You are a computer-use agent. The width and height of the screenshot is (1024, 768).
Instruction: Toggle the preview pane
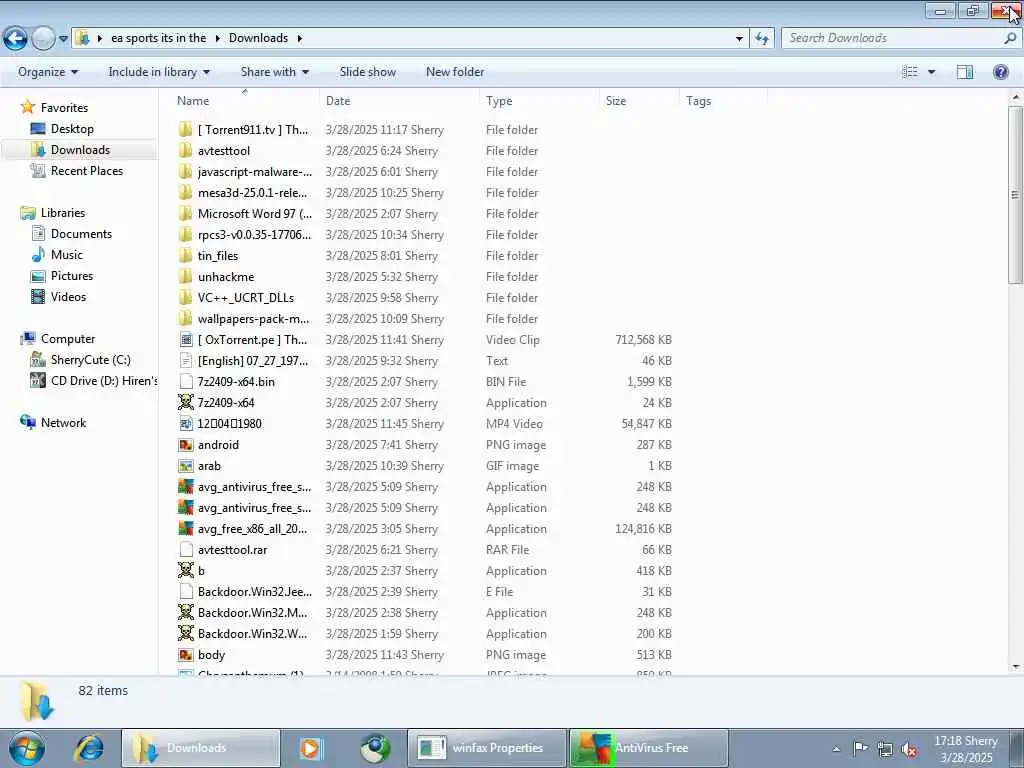[x=965, y=72]
